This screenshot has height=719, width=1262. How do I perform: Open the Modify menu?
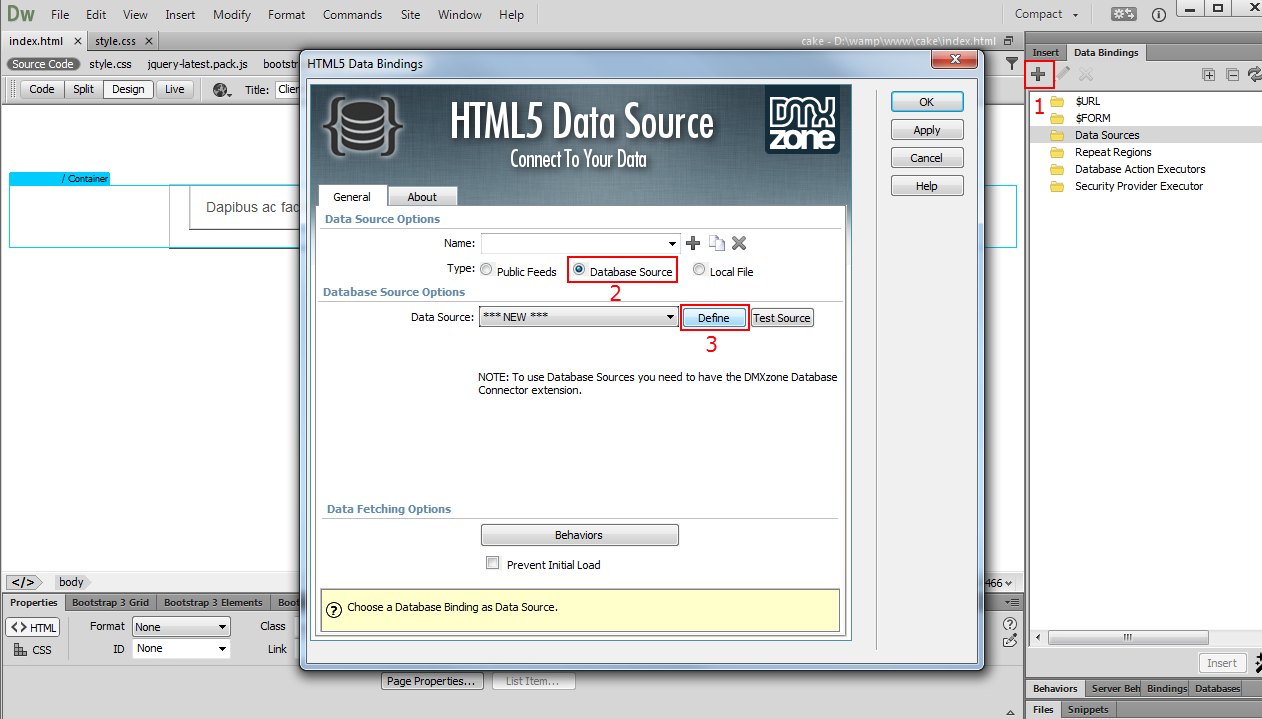click(x=232, y=15)
